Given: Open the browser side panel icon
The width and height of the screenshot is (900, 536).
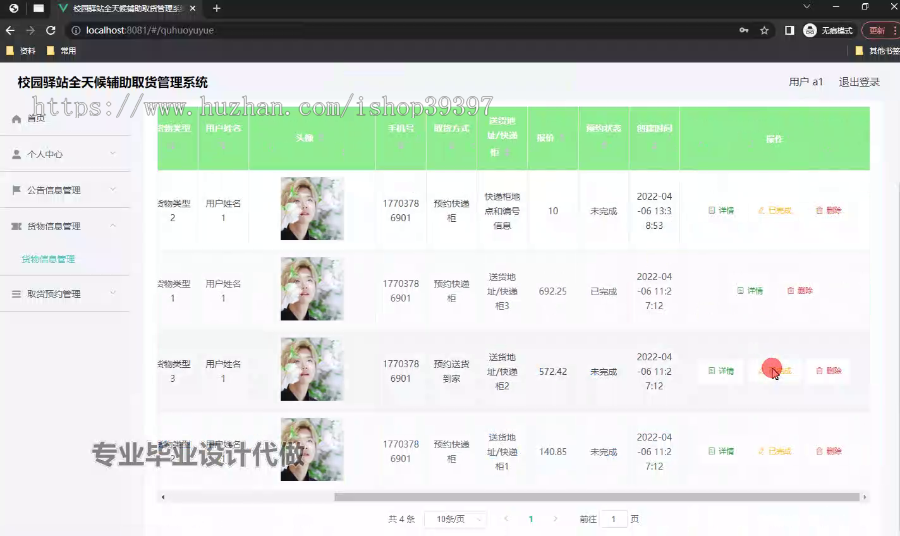Looking at the screenshot, I should [789, 30].
